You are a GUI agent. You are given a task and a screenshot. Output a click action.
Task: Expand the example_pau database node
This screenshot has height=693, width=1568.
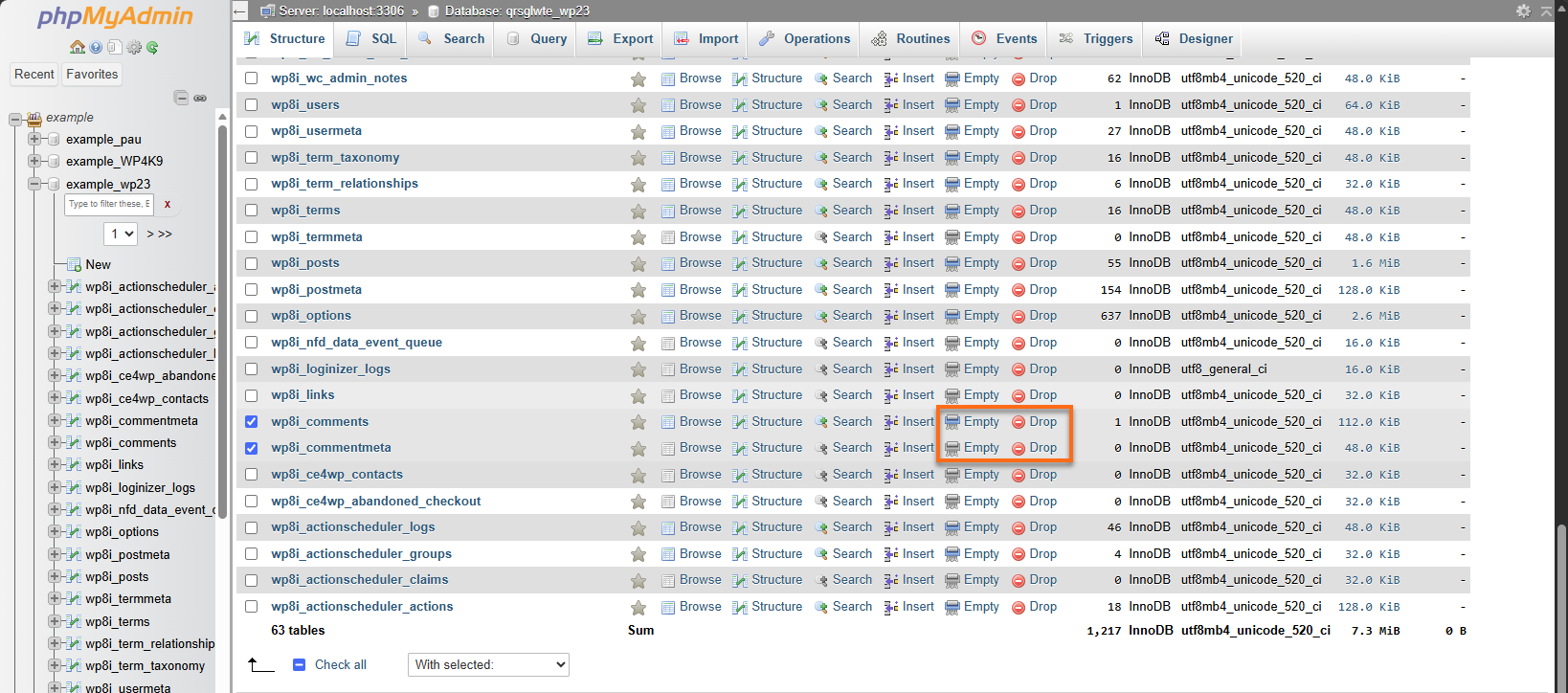point(34,139)
